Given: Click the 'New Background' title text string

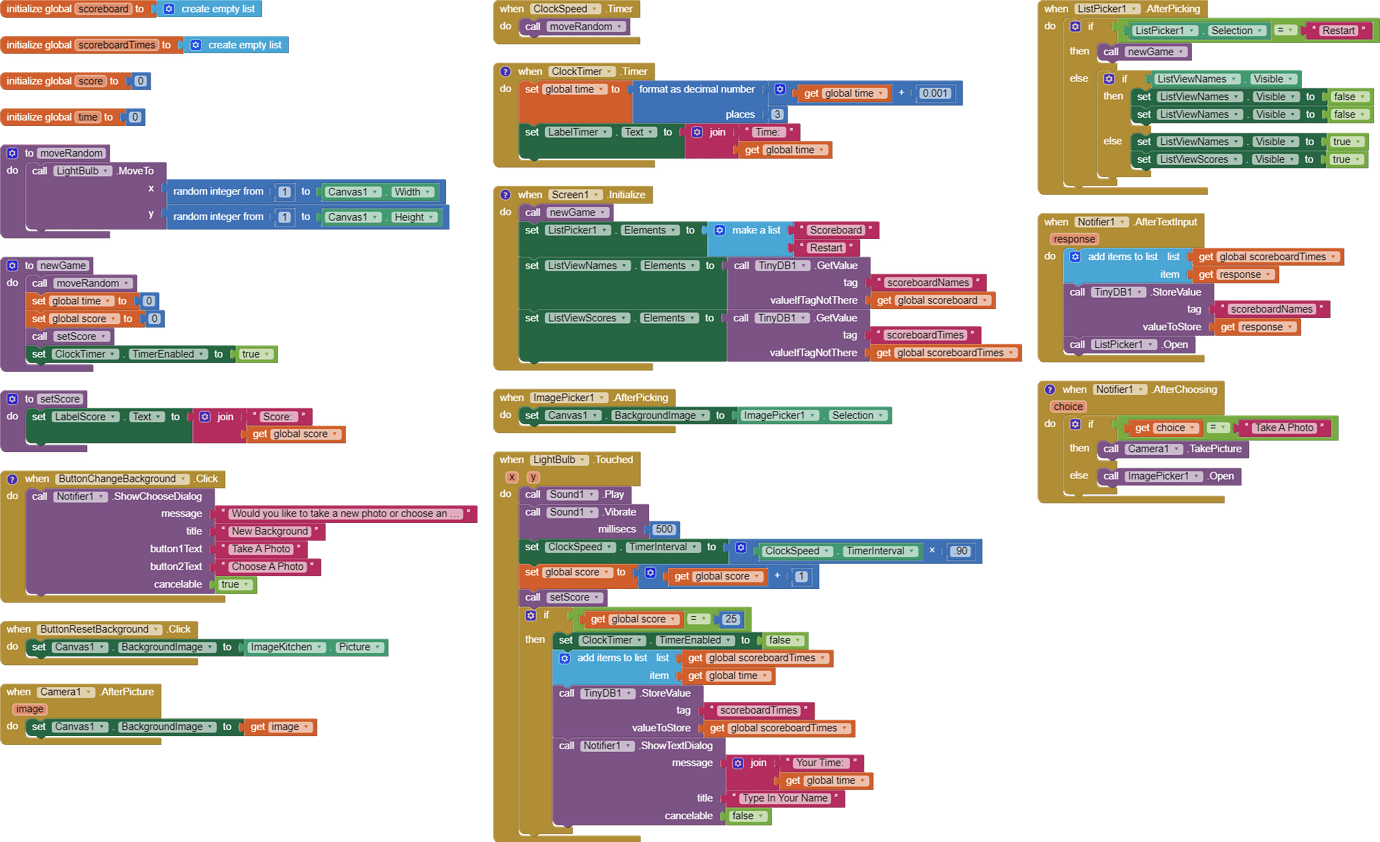Looking at the screenshot, I should point(270,531).
